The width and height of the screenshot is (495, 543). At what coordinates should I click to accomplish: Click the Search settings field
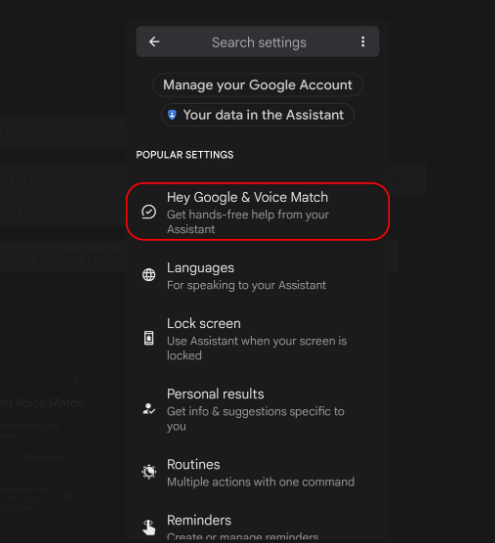click(x=258, y=42)
